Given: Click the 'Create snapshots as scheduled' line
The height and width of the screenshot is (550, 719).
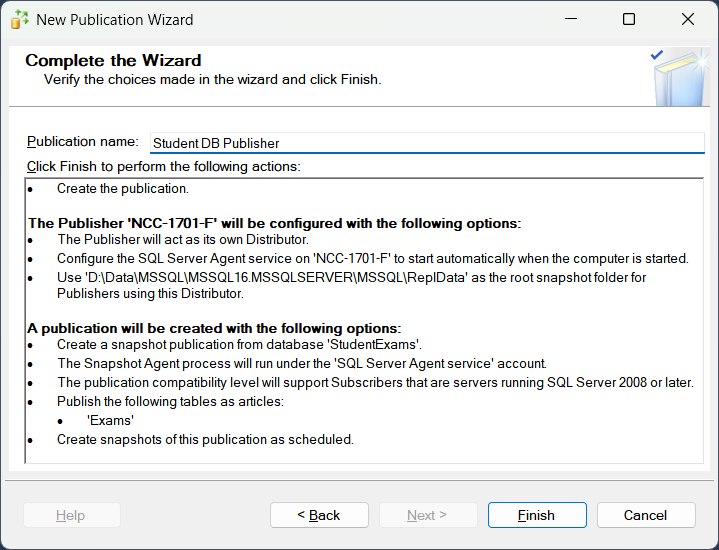Looking at the screenshot, I should [x=205, y=440].
